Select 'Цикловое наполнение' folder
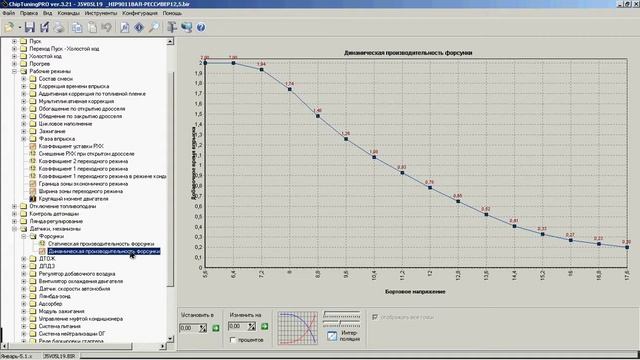 65,124
